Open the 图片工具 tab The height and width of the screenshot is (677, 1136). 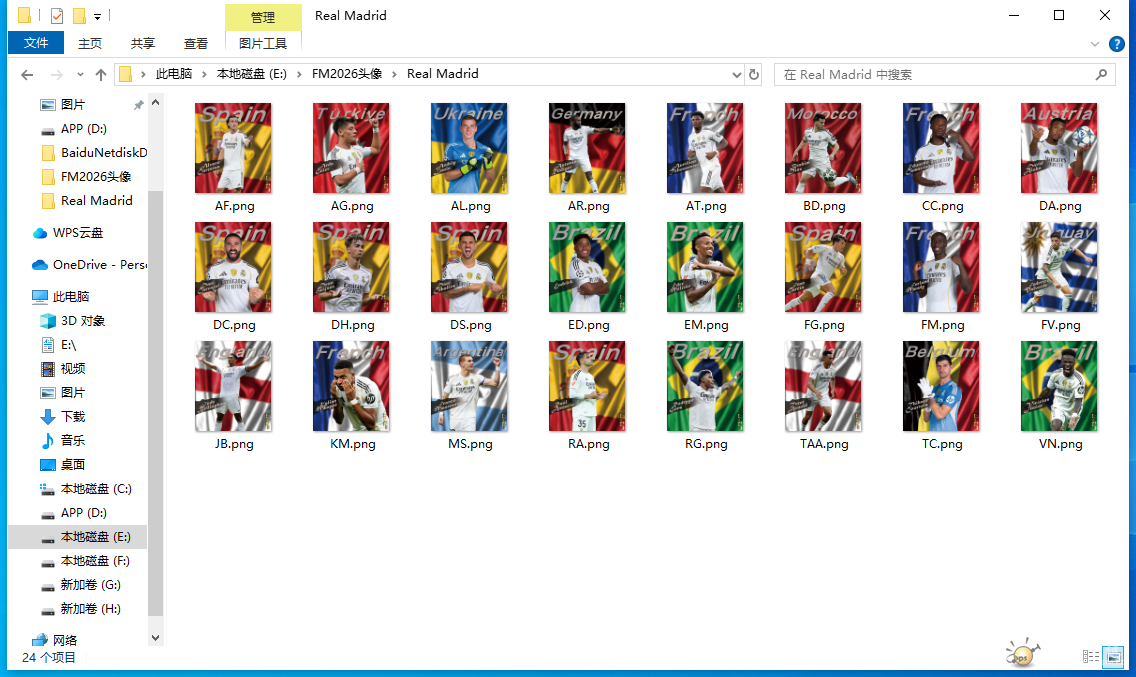(x=263, y=43)
